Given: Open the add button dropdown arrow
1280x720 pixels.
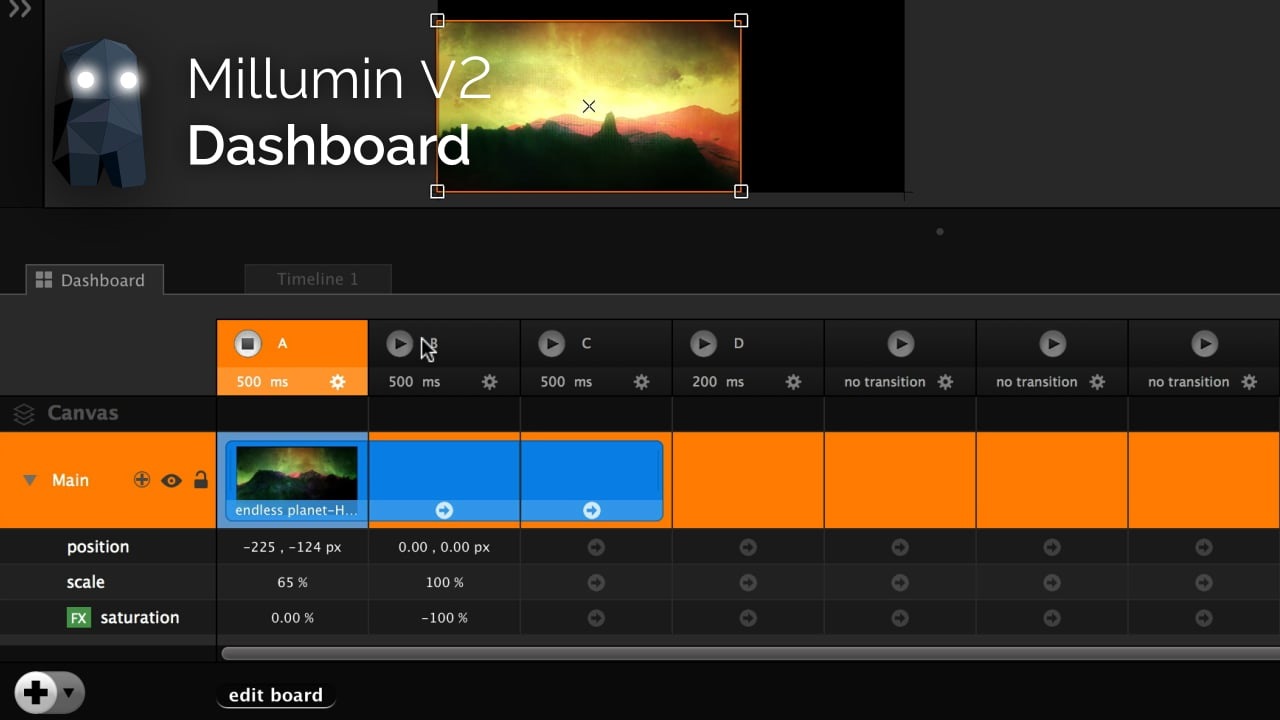Looking at the screenshot, I should coord(69,692).
